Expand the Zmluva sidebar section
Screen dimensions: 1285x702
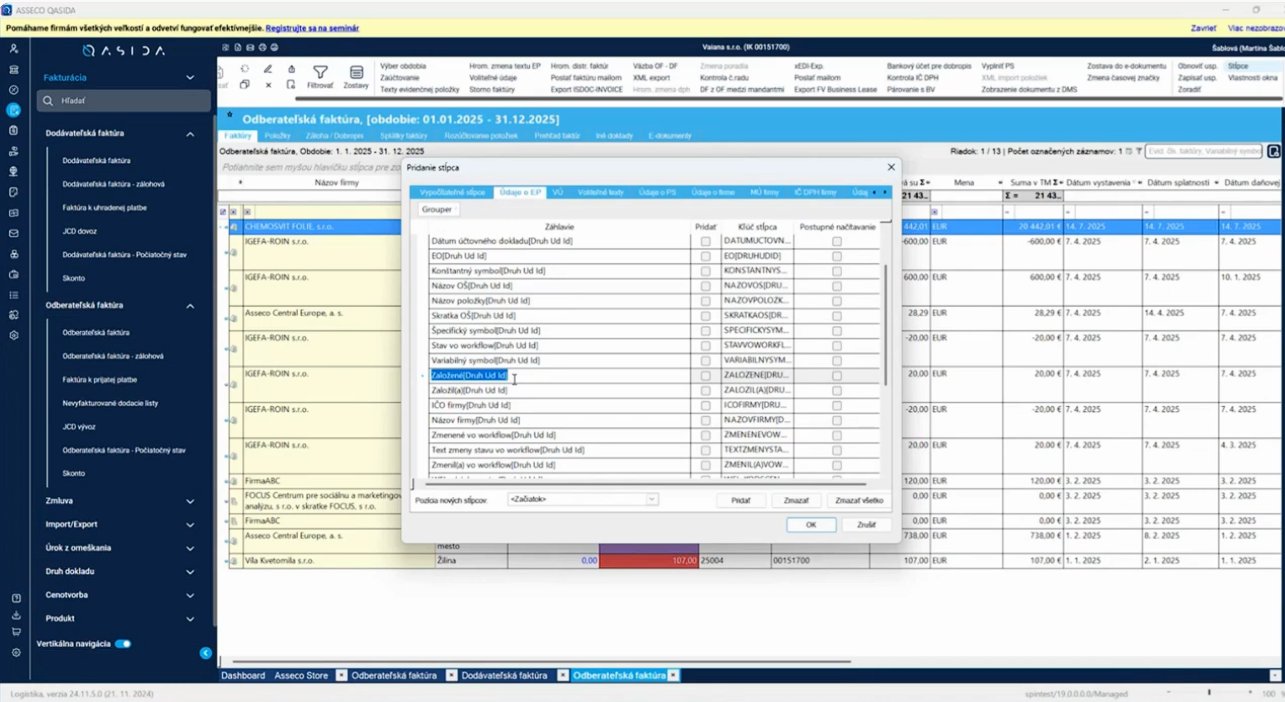(x=190, y=501)
